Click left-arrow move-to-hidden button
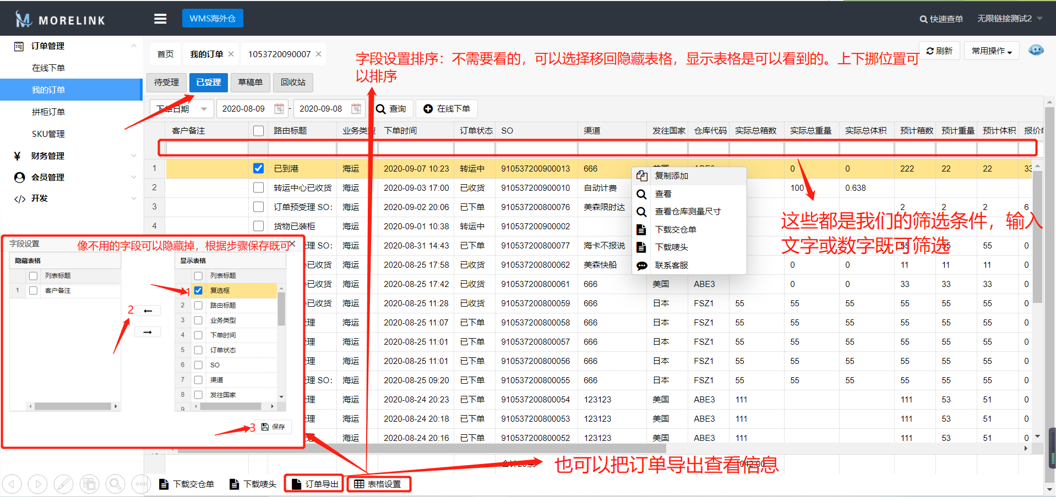This screenshot has height=497, width=1056. 148,311
